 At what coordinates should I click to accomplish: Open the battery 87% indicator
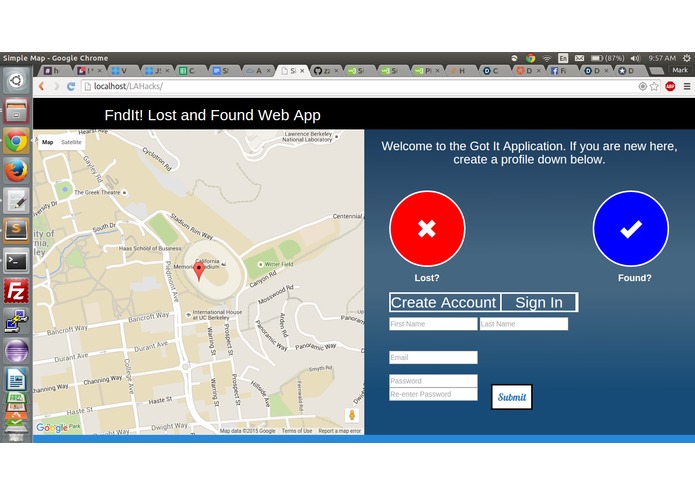point(607,58)
